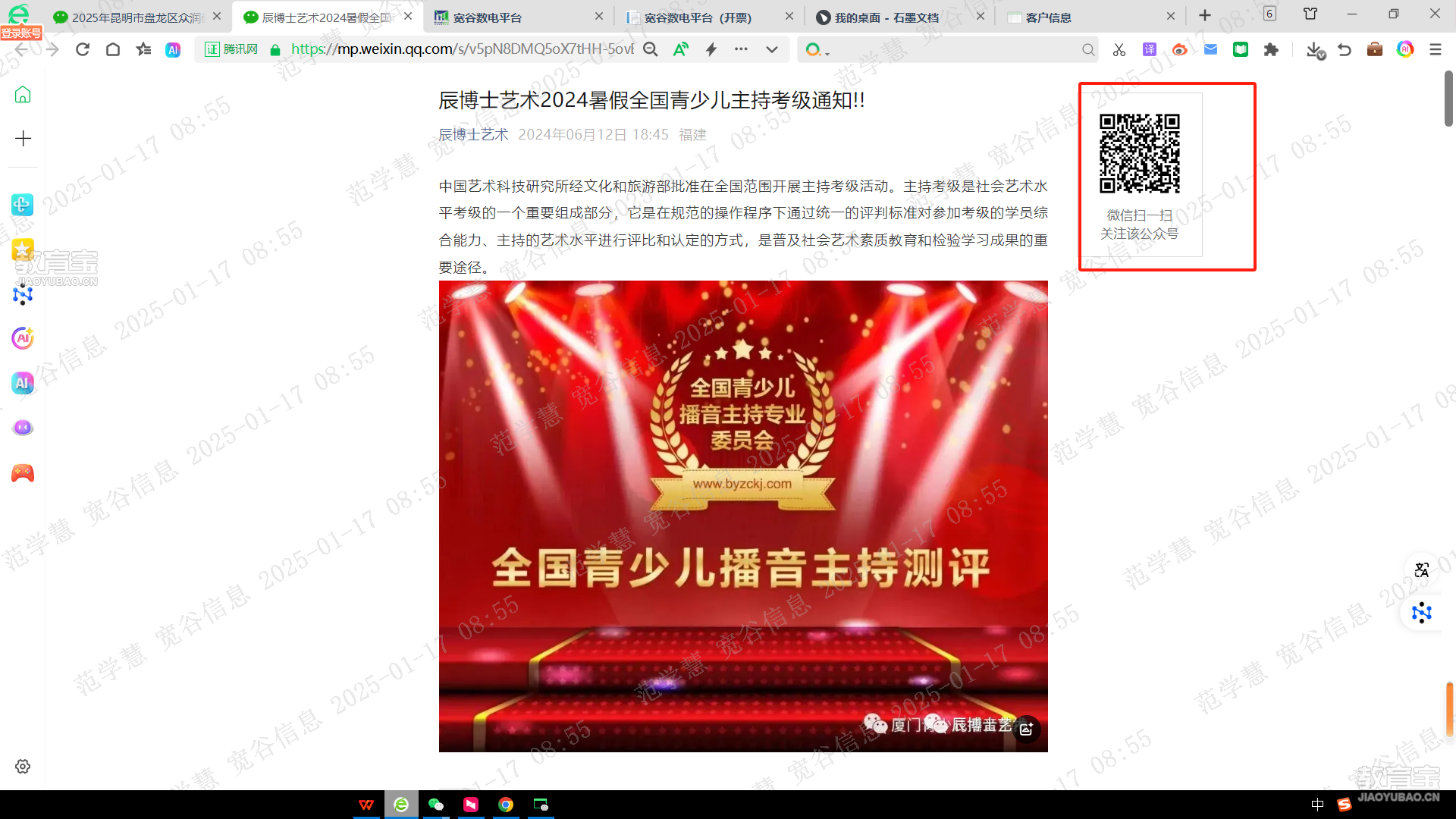Click the reload page icon
Image resolution: width=1456 pixels, height=819 pixels.
[x=83, y=49]
